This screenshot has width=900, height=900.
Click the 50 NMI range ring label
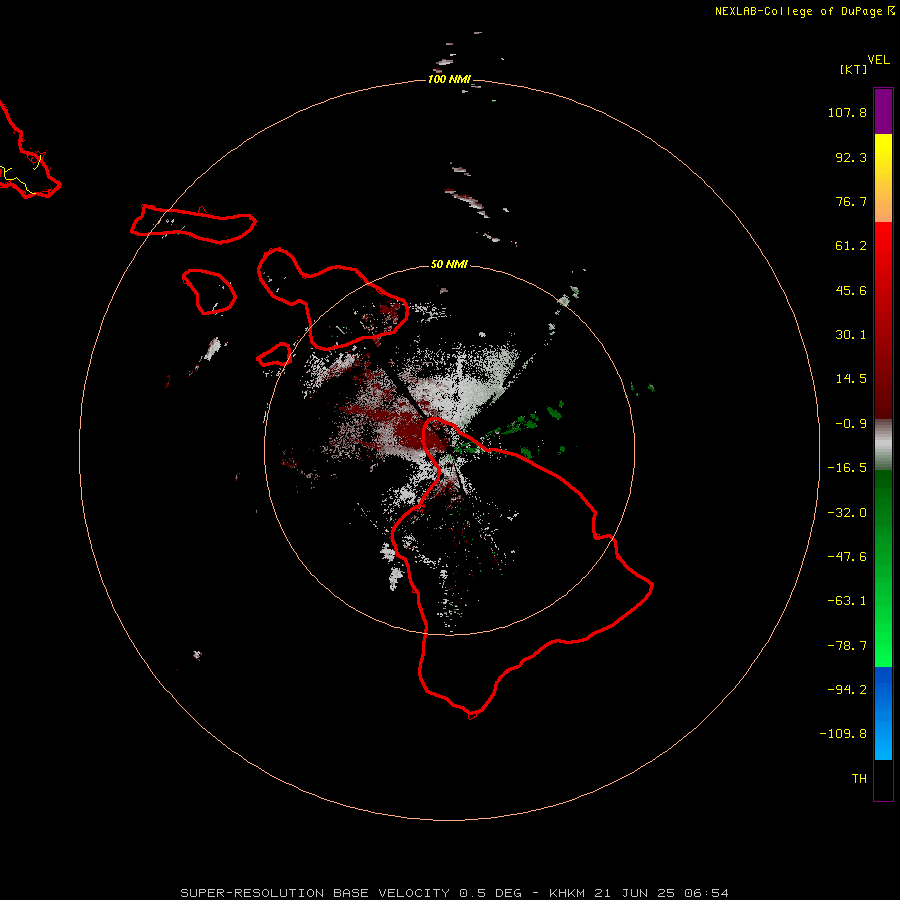click(x=449, y=264)
